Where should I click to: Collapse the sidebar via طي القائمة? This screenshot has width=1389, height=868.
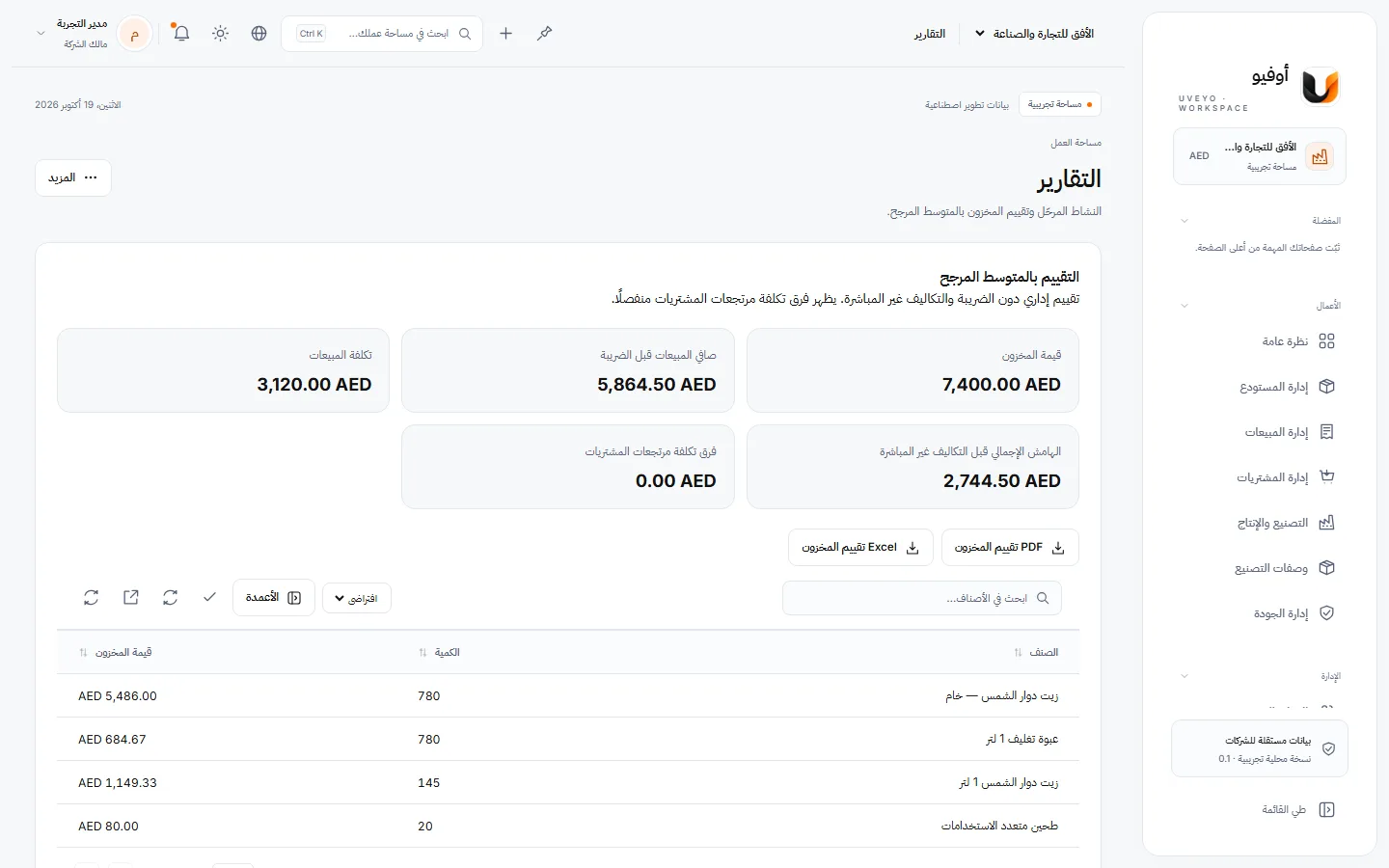(x=1297, y=810)
